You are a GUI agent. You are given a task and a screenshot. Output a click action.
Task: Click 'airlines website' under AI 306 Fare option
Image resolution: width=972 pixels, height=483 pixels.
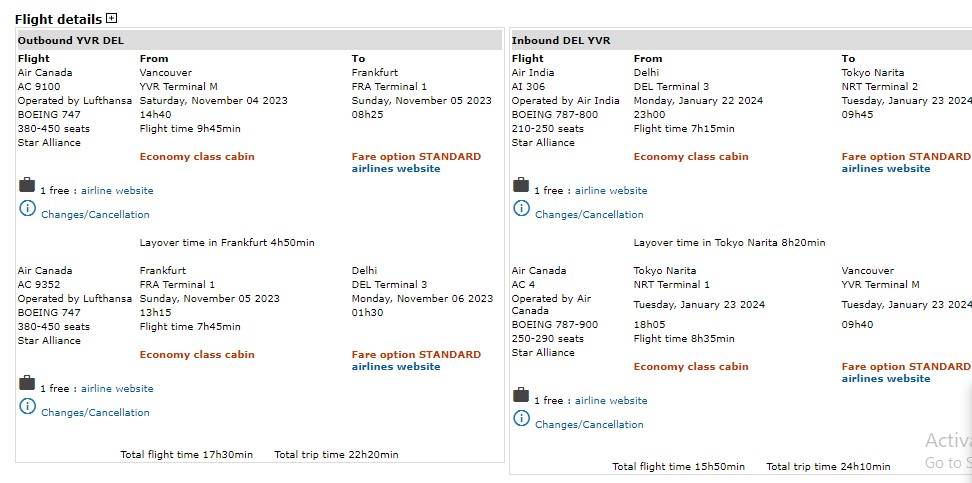[x=886, y=169]
